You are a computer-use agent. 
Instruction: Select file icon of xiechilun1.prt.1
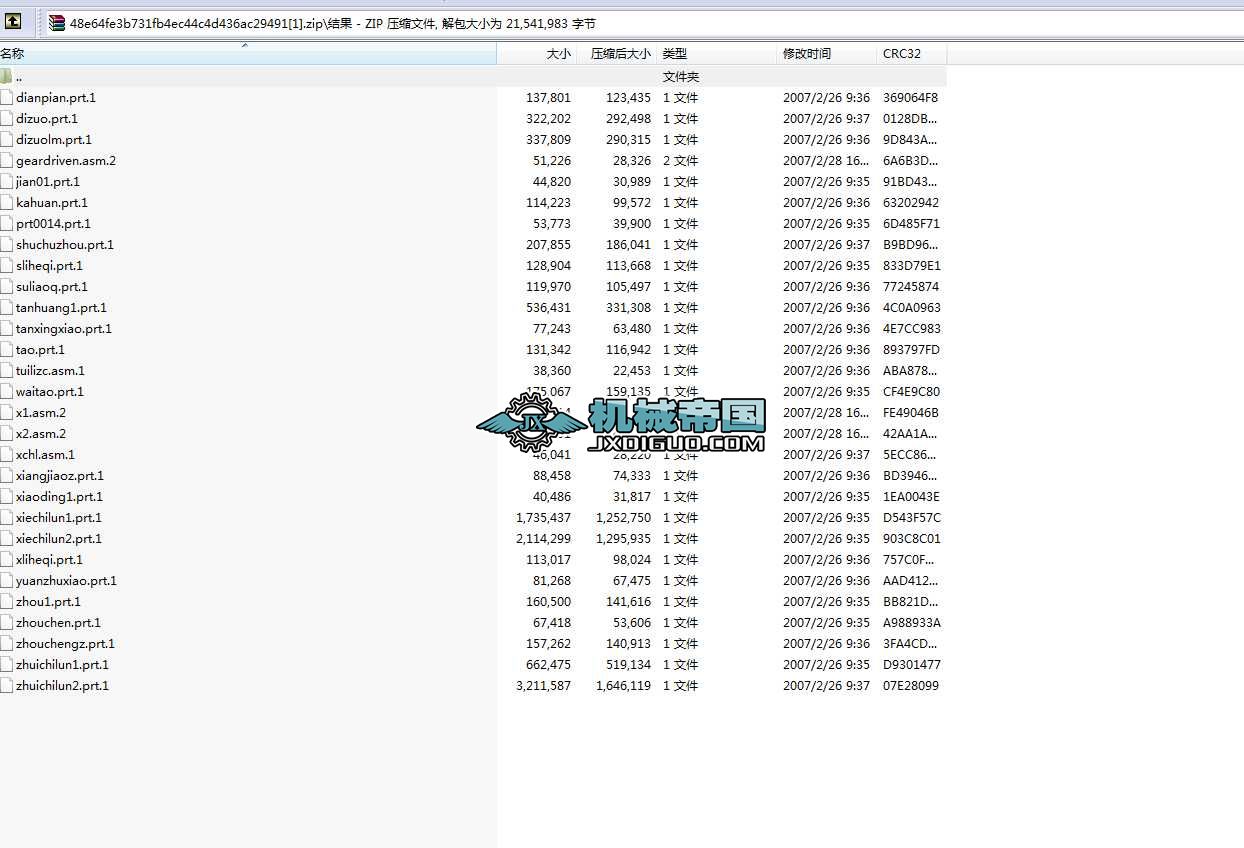[7, 518]
